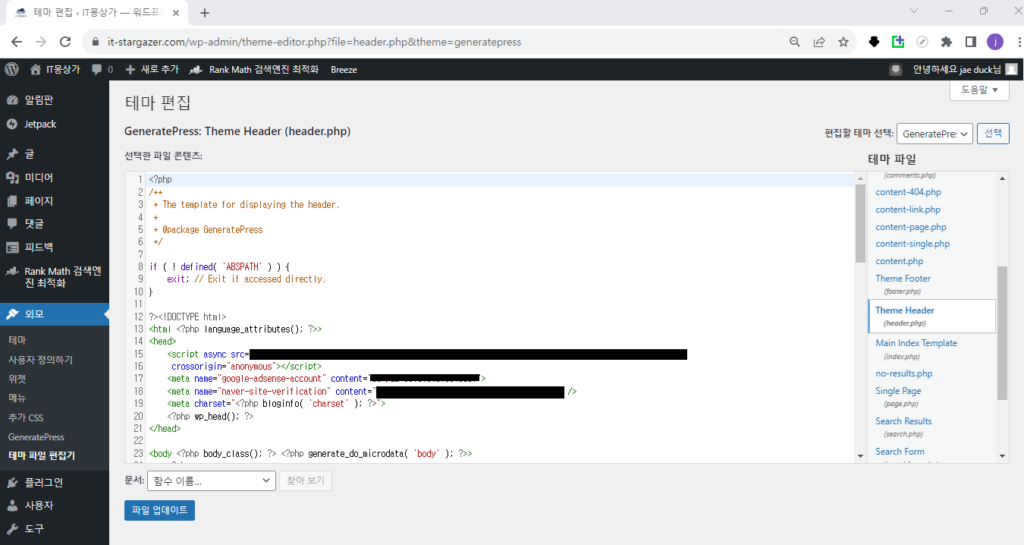The image size is (1024, 545).
Task: Click the WordPress logo in admin bar
Action: pyautogui.click(x=11, y=69)
